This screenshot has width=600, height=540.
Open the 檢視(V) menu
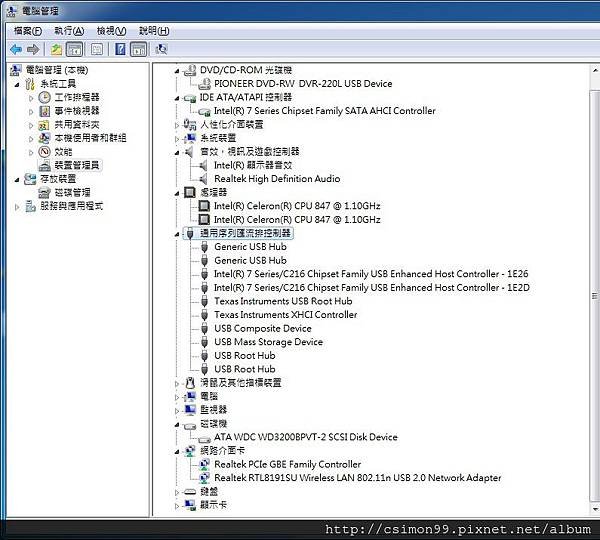[111, 31]
